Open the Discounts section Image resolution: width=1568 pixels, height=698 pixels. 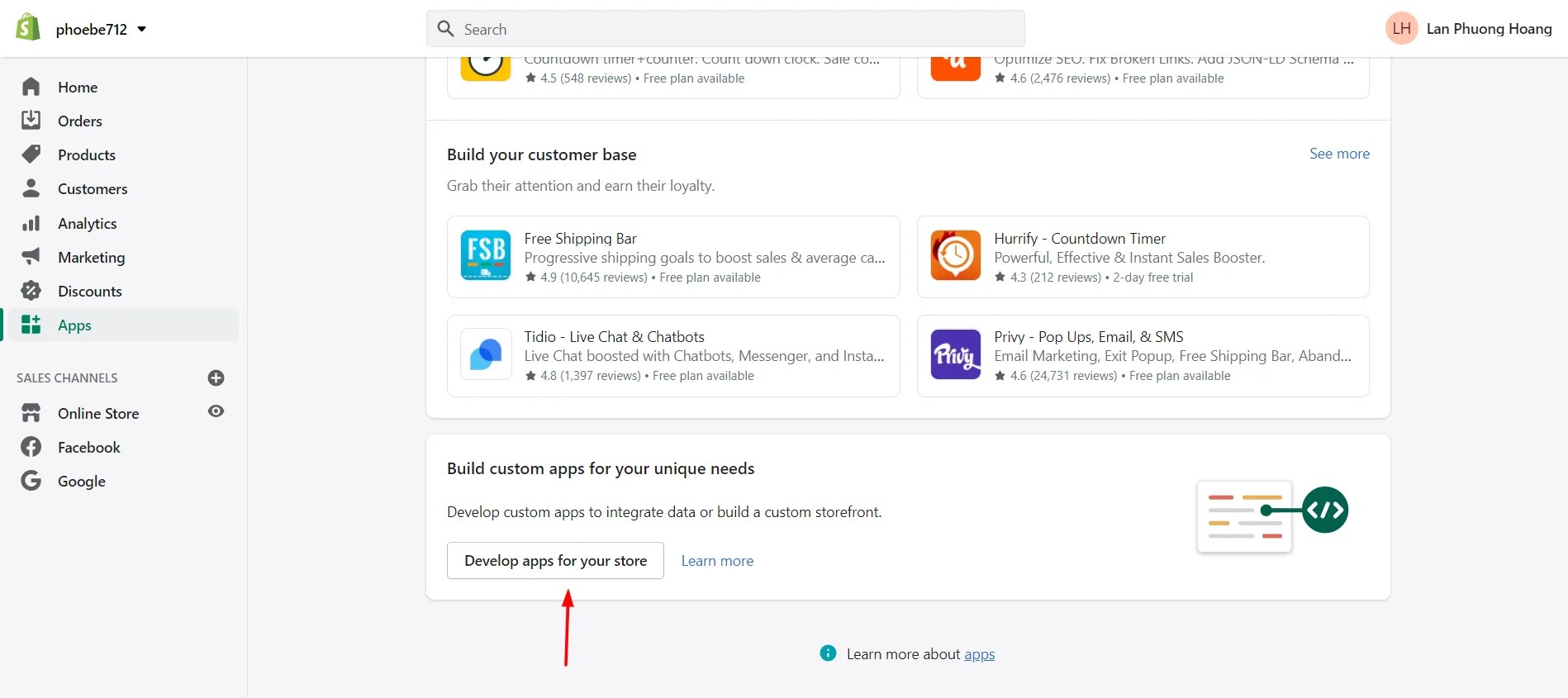click(x=89, y=291)
